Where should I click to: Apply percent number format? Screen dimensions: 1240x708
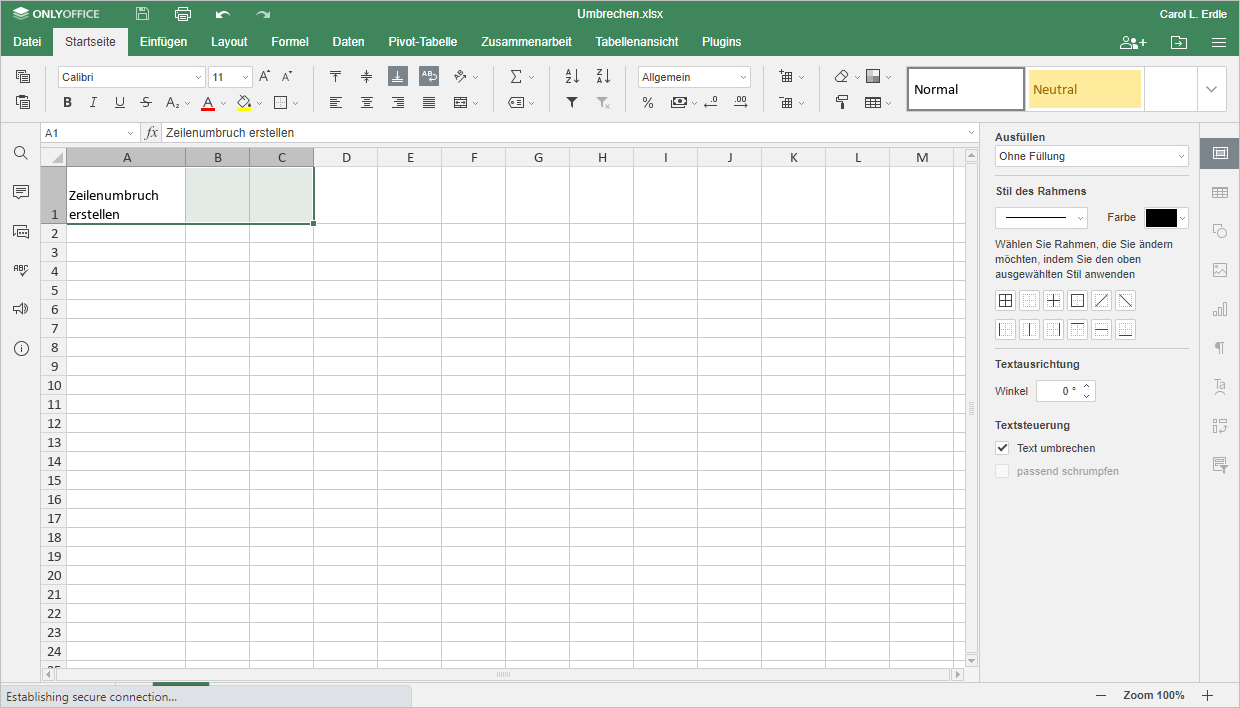click(x=648, y=102)
